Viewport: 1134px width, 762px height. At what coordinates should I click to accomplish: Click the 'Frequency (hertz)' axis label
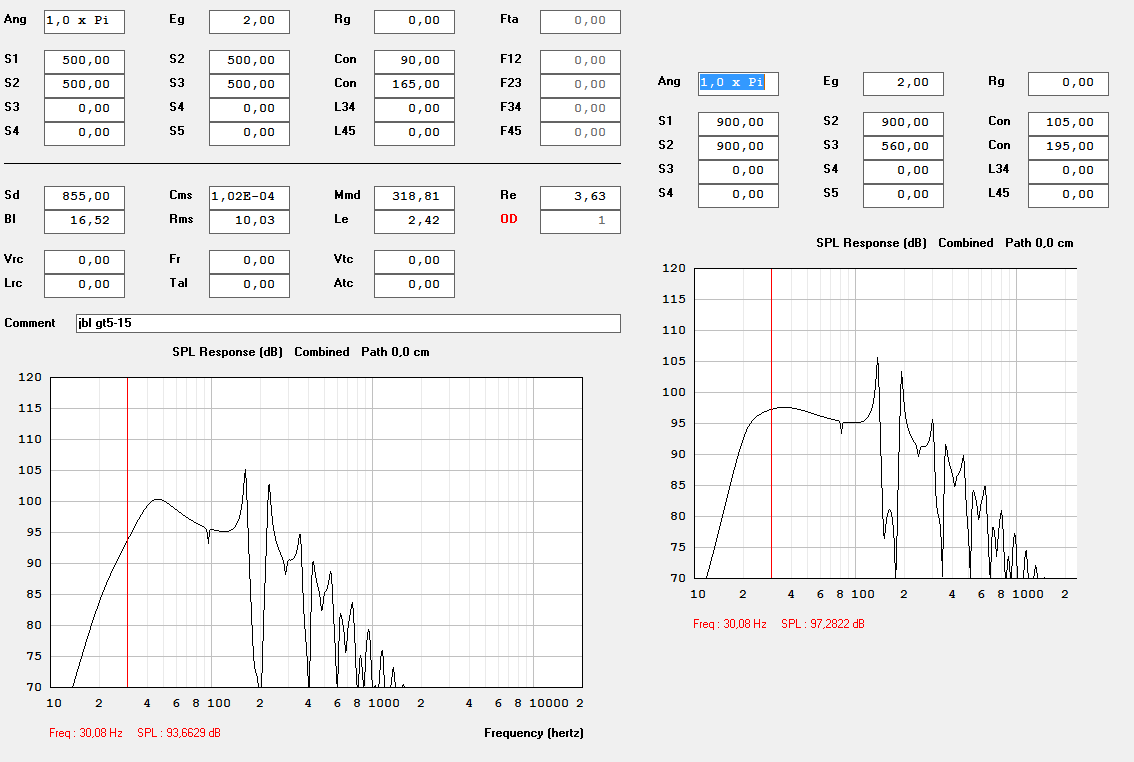pyautogui.click(x=534, y=733)
